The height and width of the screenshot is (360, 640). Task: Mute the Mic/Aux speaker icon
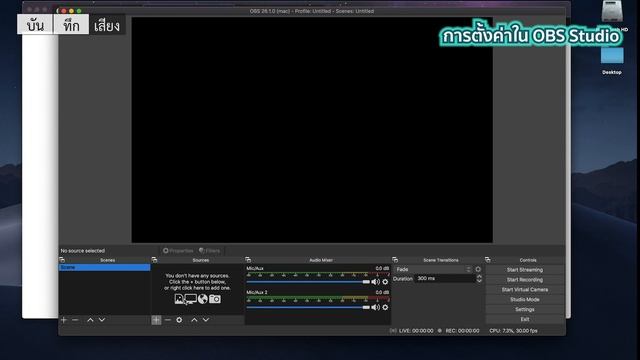click(x=376, y=282)
